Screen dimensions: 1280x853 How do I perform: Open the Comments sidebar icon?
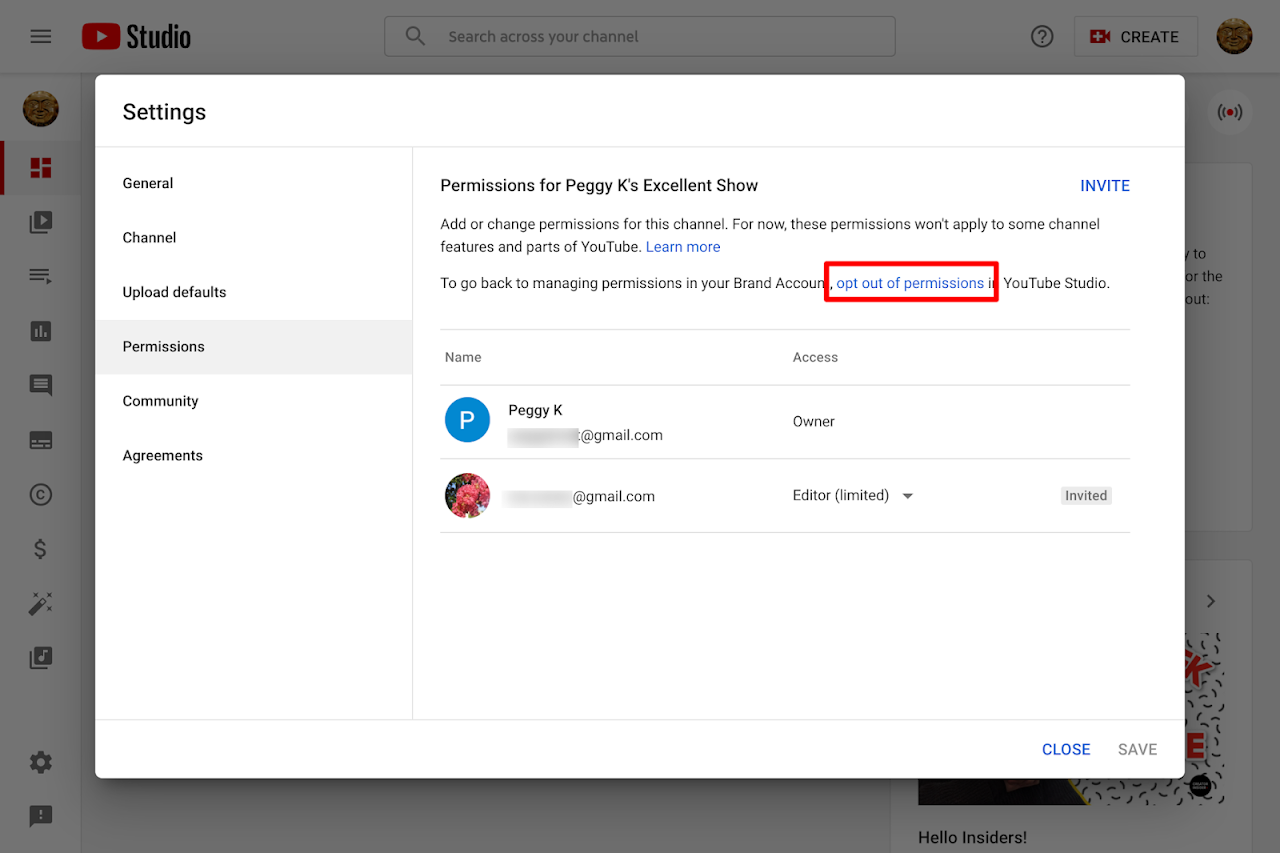coord(41,386)
